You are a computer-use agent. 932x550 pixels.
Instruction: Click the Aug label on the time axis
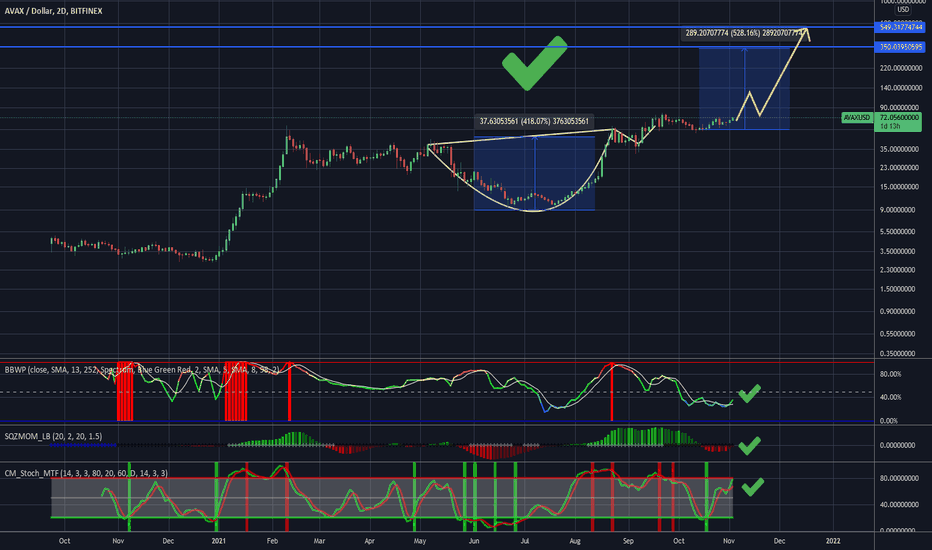[x=575, y=541]
